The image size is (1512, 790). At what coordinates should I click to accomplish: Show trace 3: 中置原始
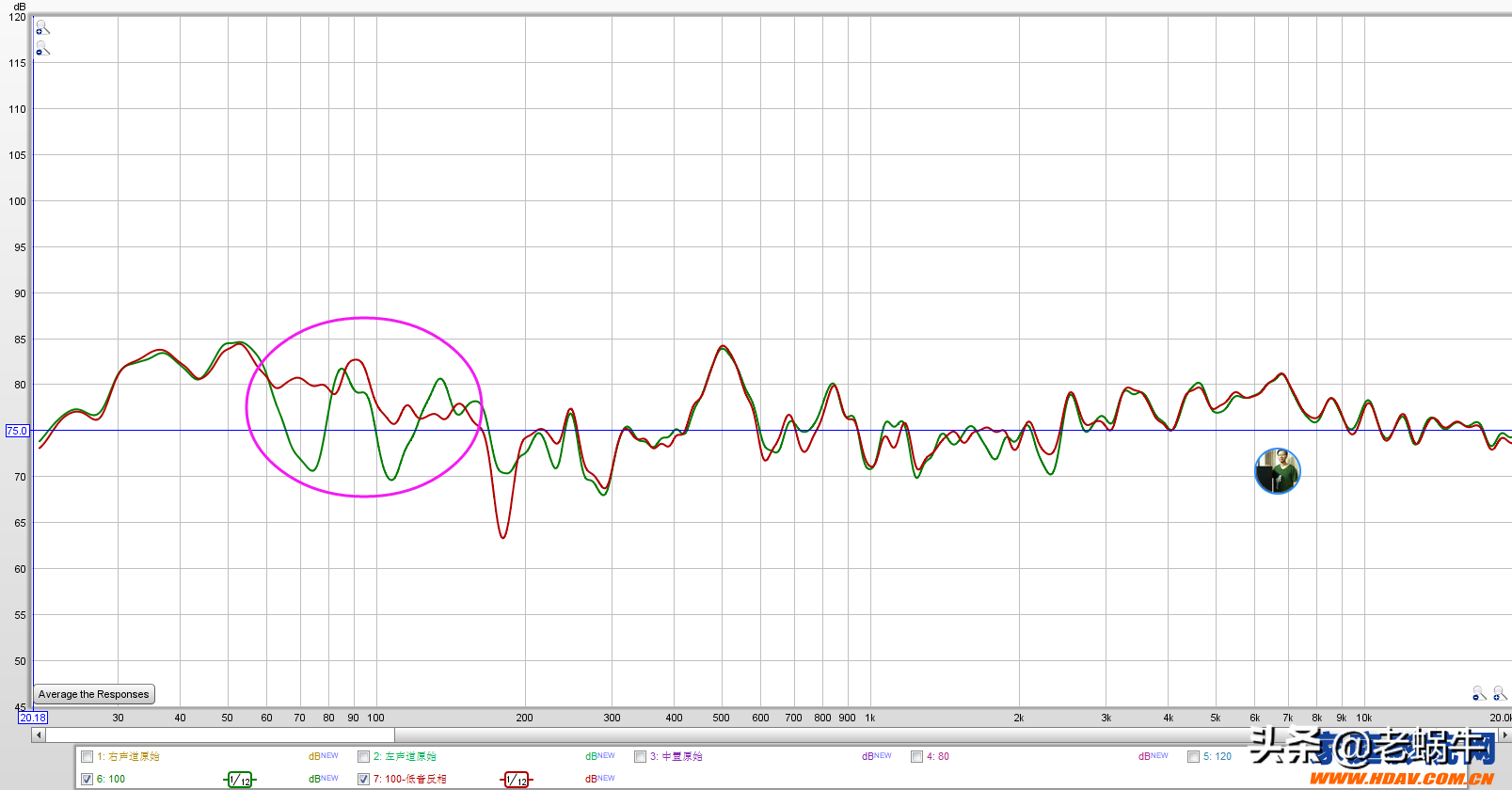point(640,756)
